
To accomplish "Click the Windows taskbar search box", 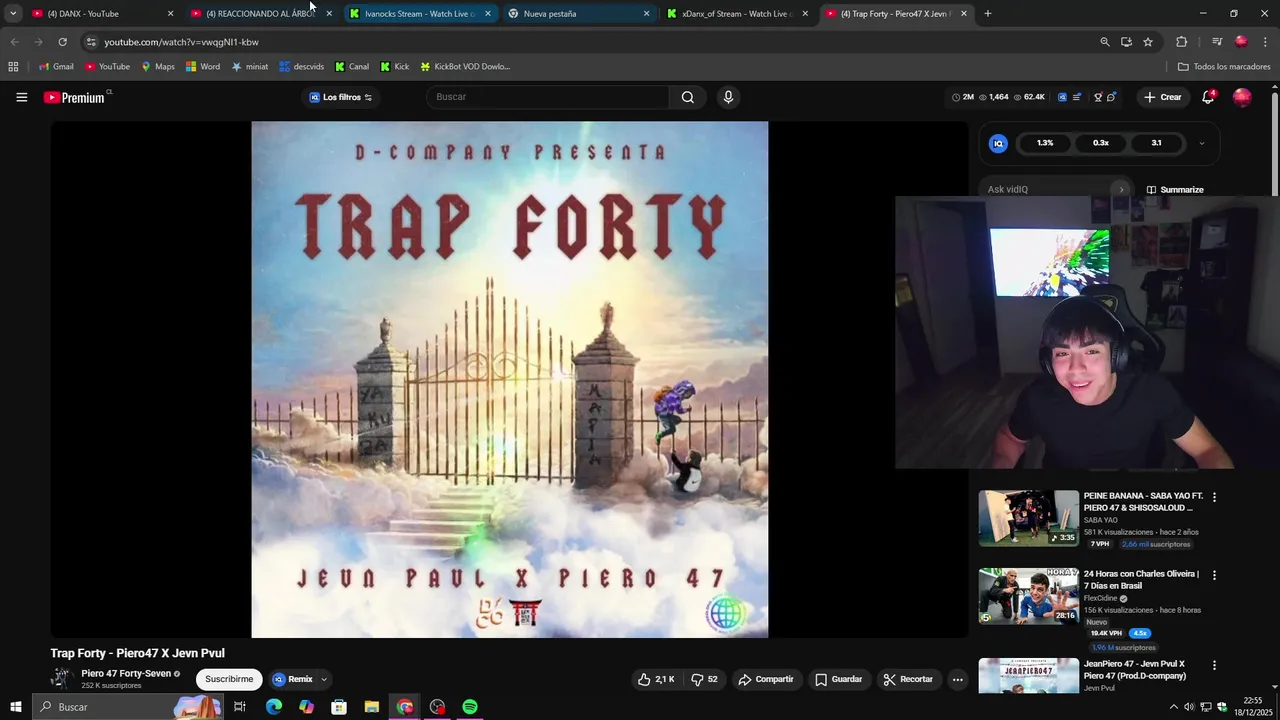I will (x=128, y=707).
